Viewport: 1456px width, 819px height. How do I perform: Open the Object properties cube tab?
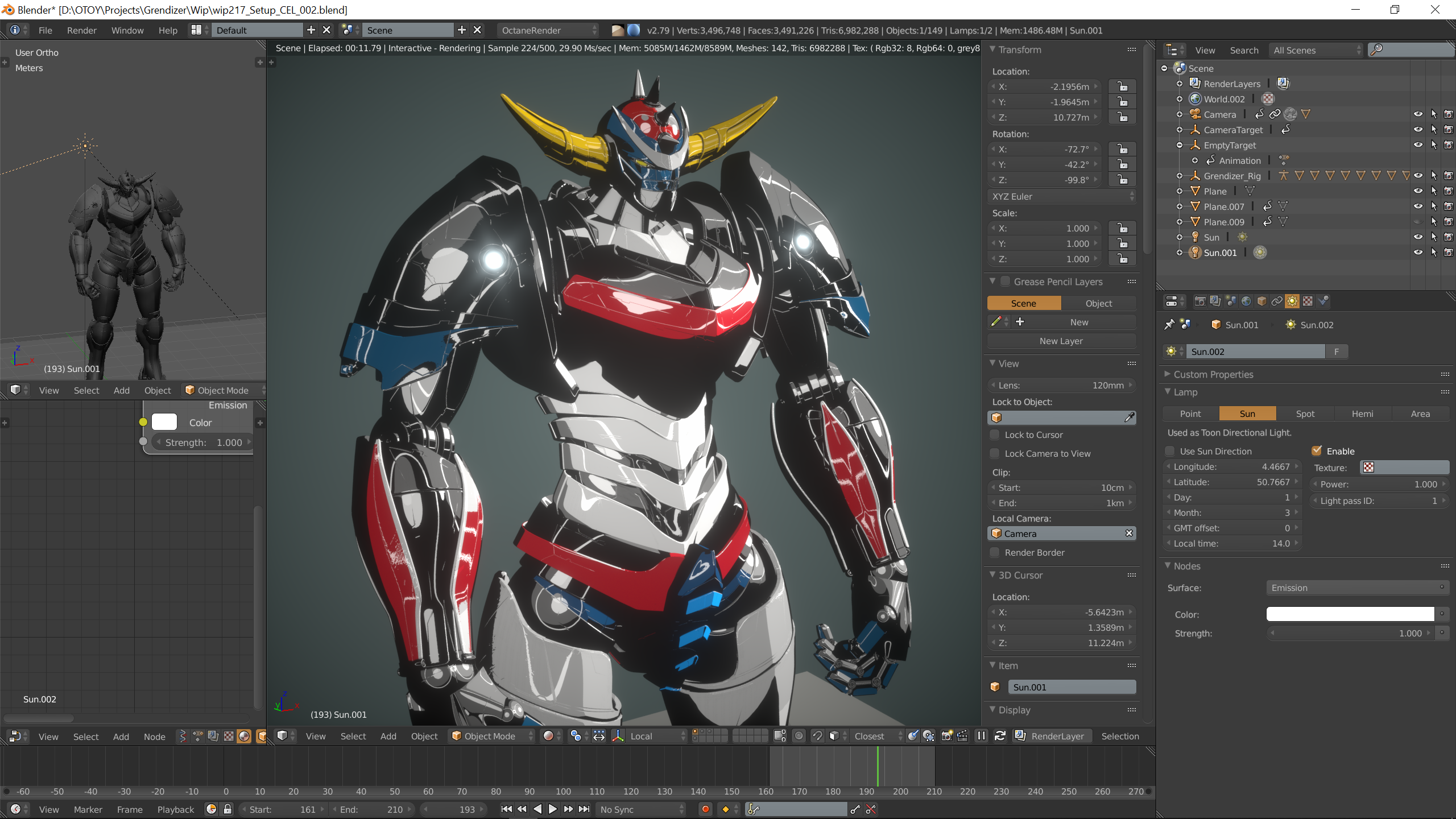tap(1261, 301)
